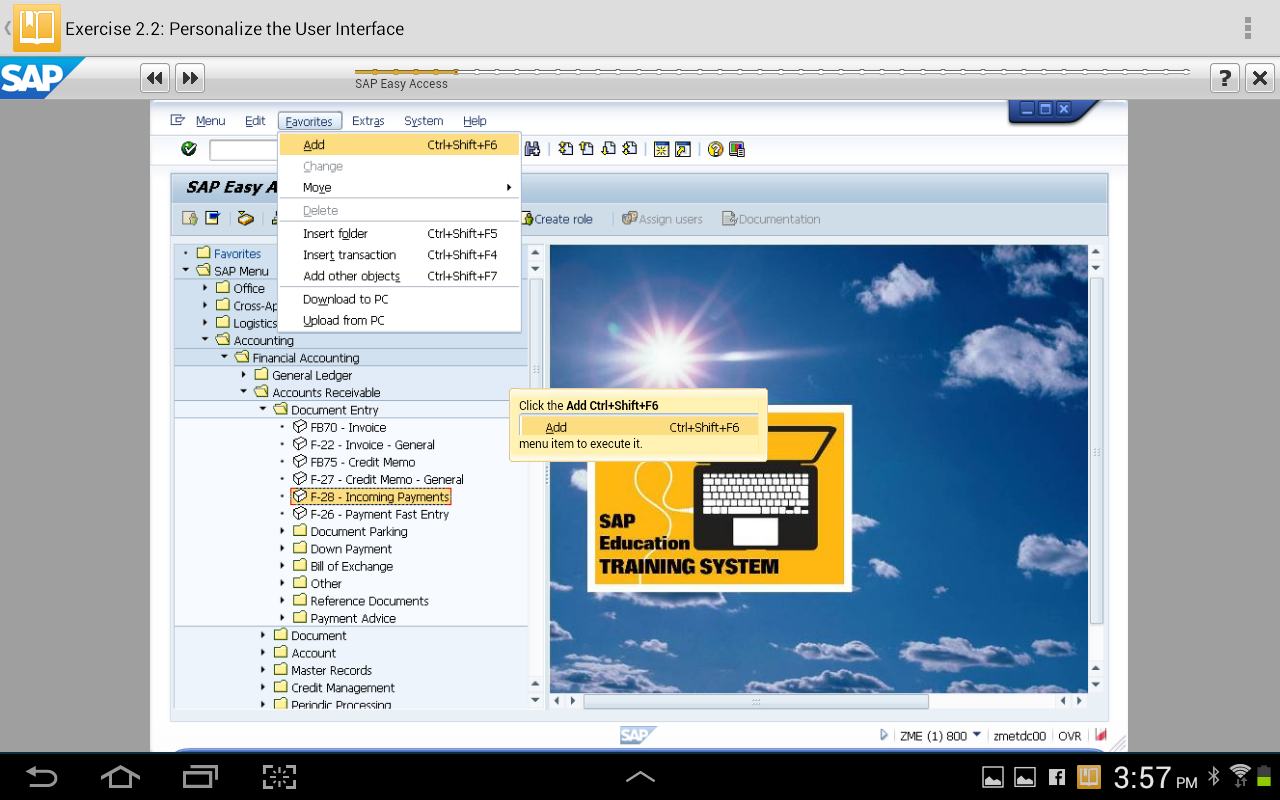
Task: Click the Customize Local Layout monitor icon
Action: pyautogui.click(x=738, y=149)
